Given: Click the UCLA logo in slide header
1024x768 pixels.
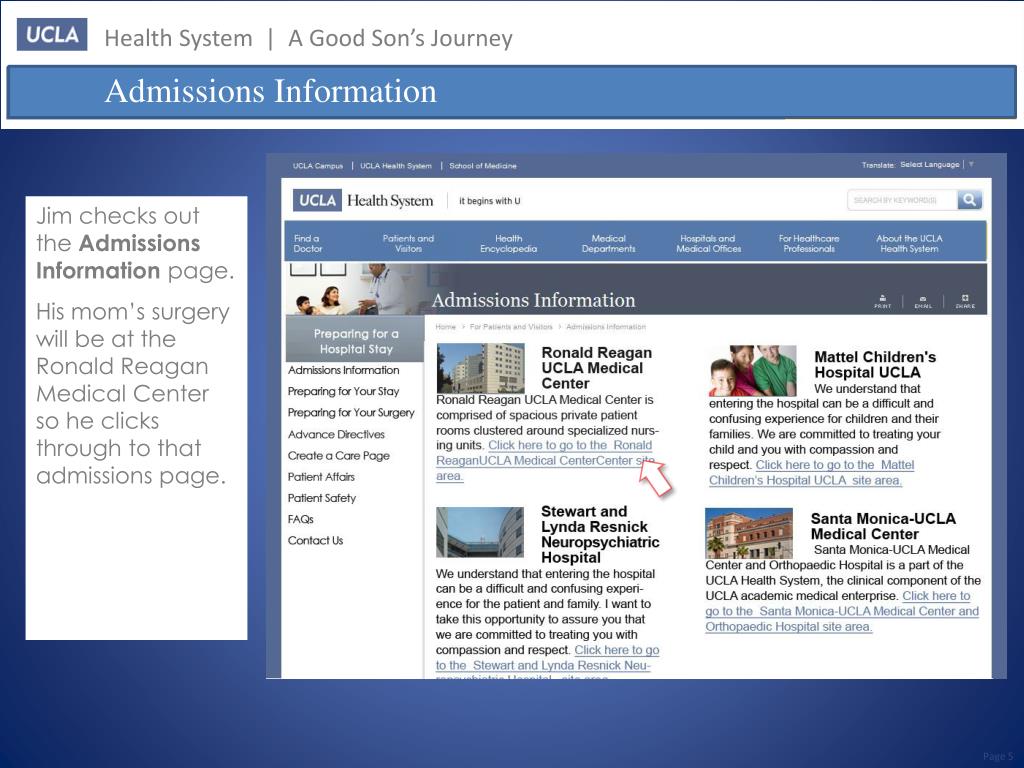Looking at the screenshot, I should [x=52, y=35].
